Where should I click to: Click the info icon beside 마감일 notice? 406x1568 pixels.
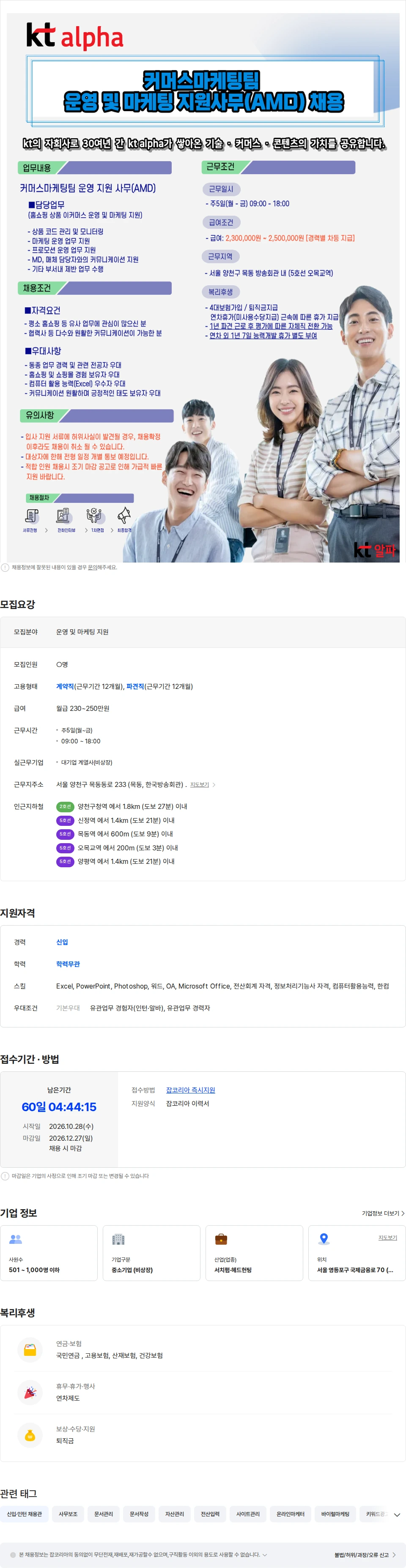tap(5, 1176)
